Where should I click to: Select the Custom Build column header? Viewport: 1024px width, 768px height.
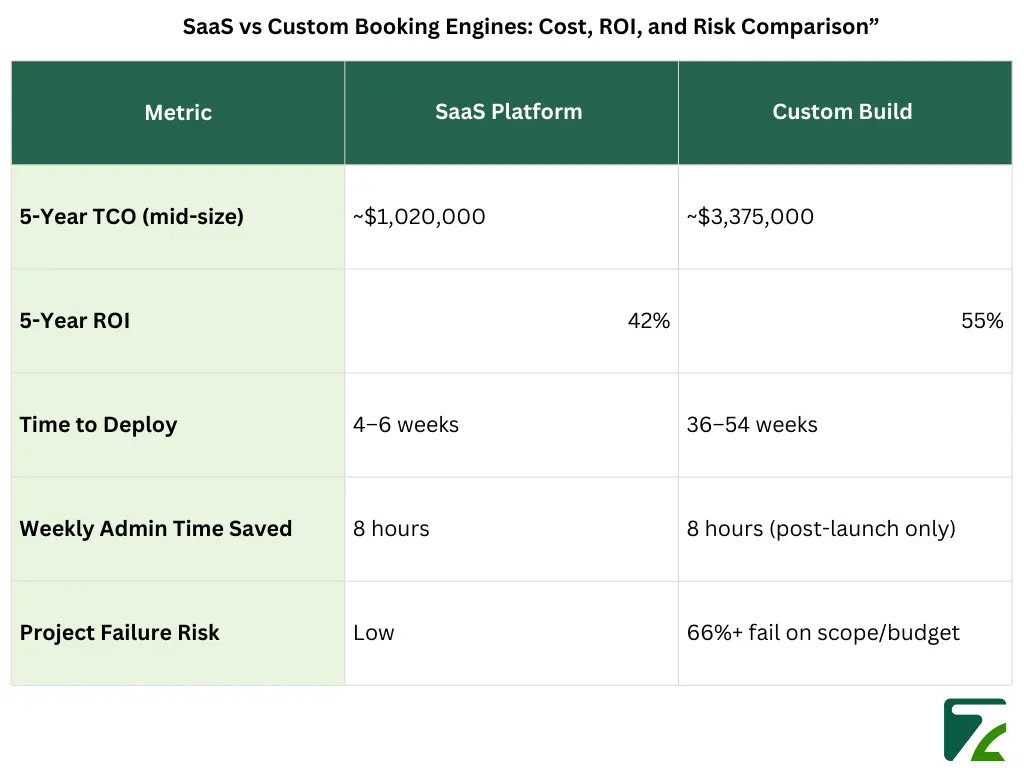tap(842, 112)
